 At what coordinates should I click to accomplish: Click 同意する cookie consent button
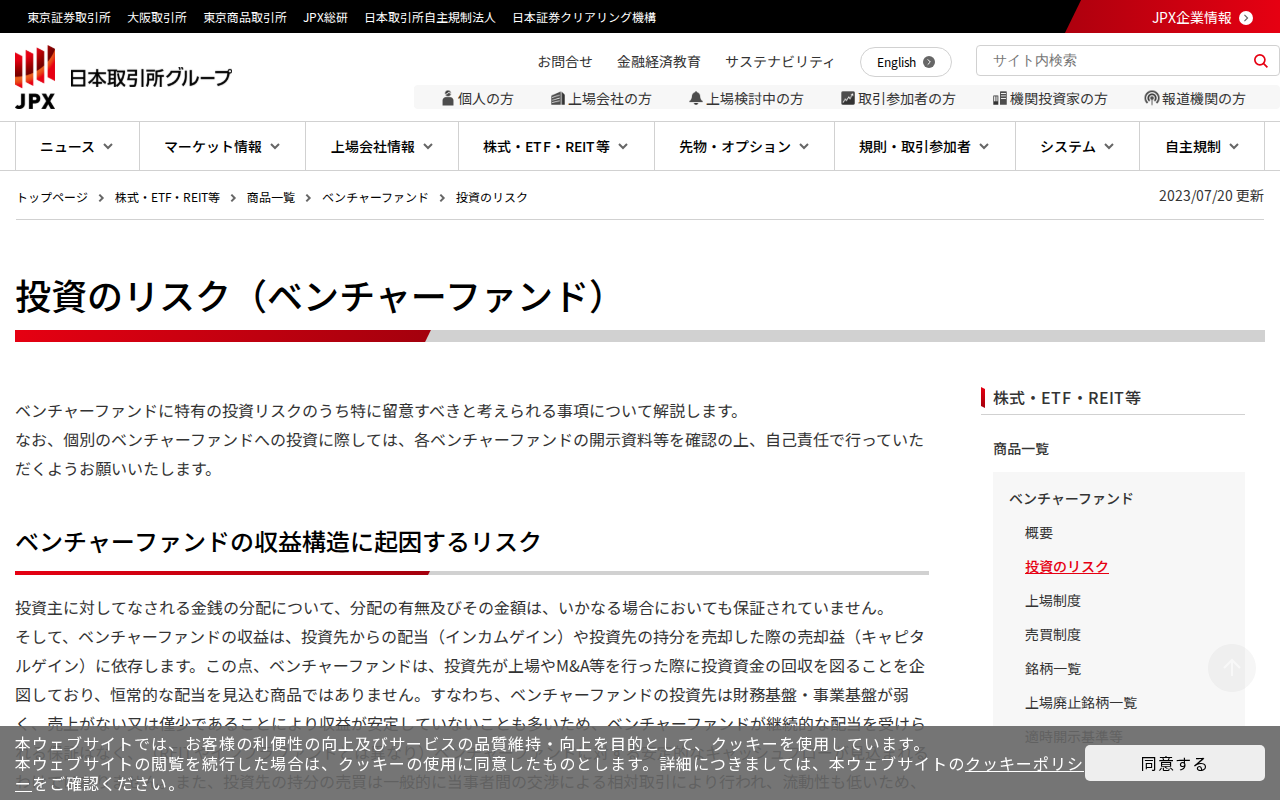pyautogui.click(x=1175, y=763)
